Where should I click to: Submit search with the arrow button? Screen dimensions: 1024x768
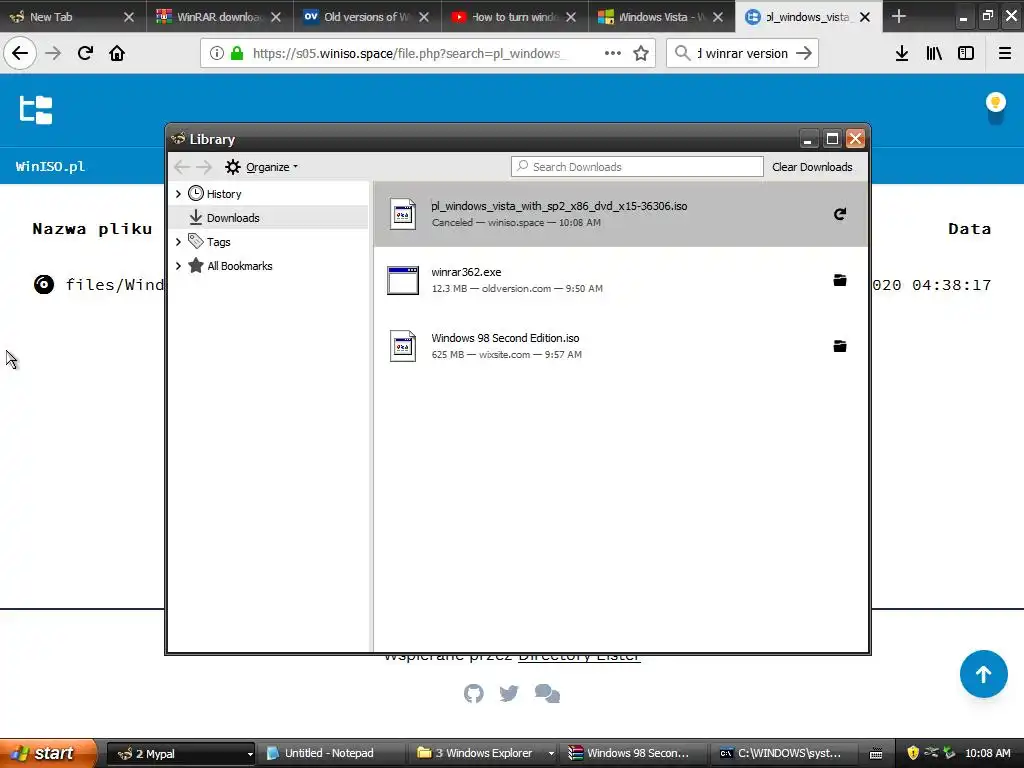804,53
